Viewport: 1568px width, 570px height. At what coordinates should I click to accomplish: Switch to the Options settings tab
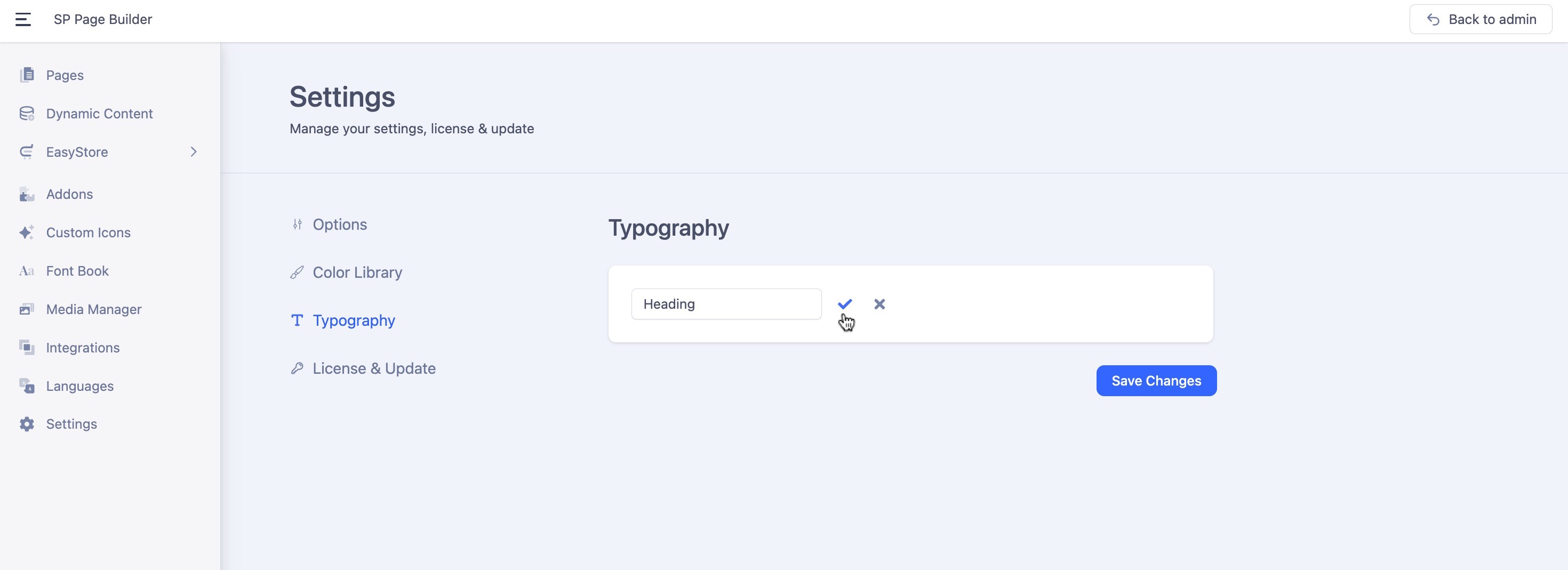click(339, 224)
